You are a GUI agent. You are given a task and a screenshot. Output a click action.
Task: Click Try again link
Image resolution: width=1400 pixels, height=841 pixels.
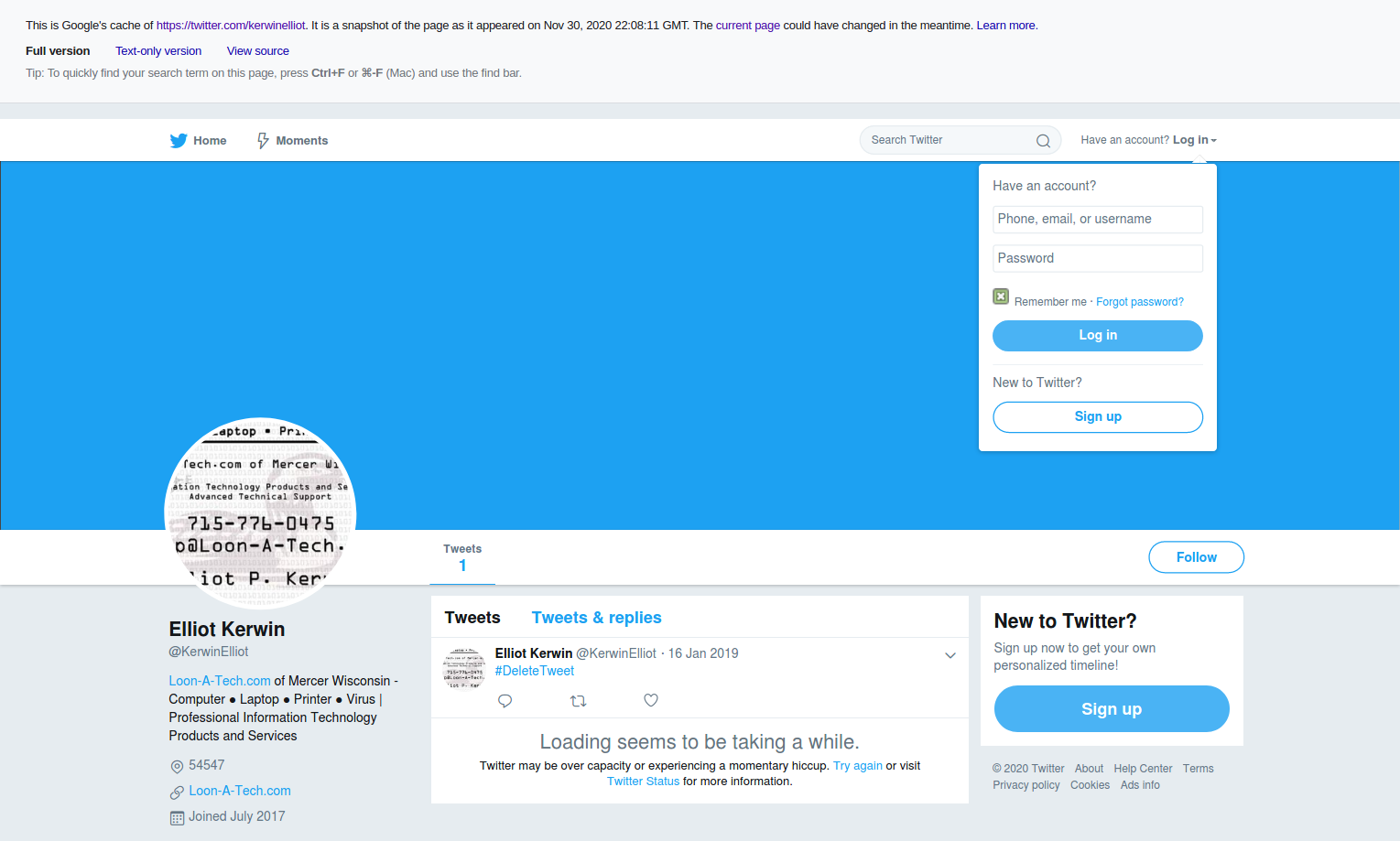point(858,766)
